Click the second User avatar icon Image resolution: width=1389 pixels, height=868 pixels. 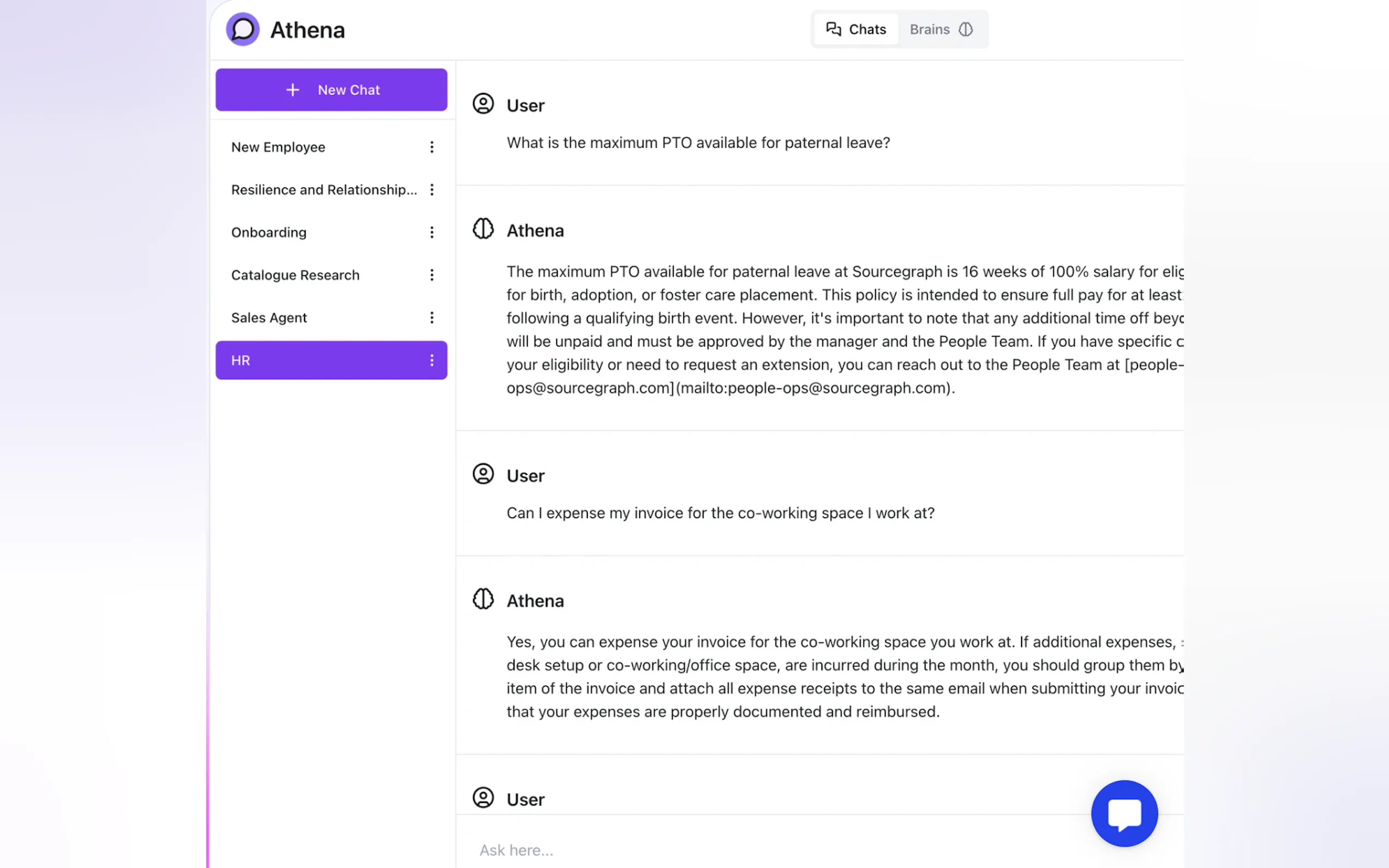pos(483,474)
